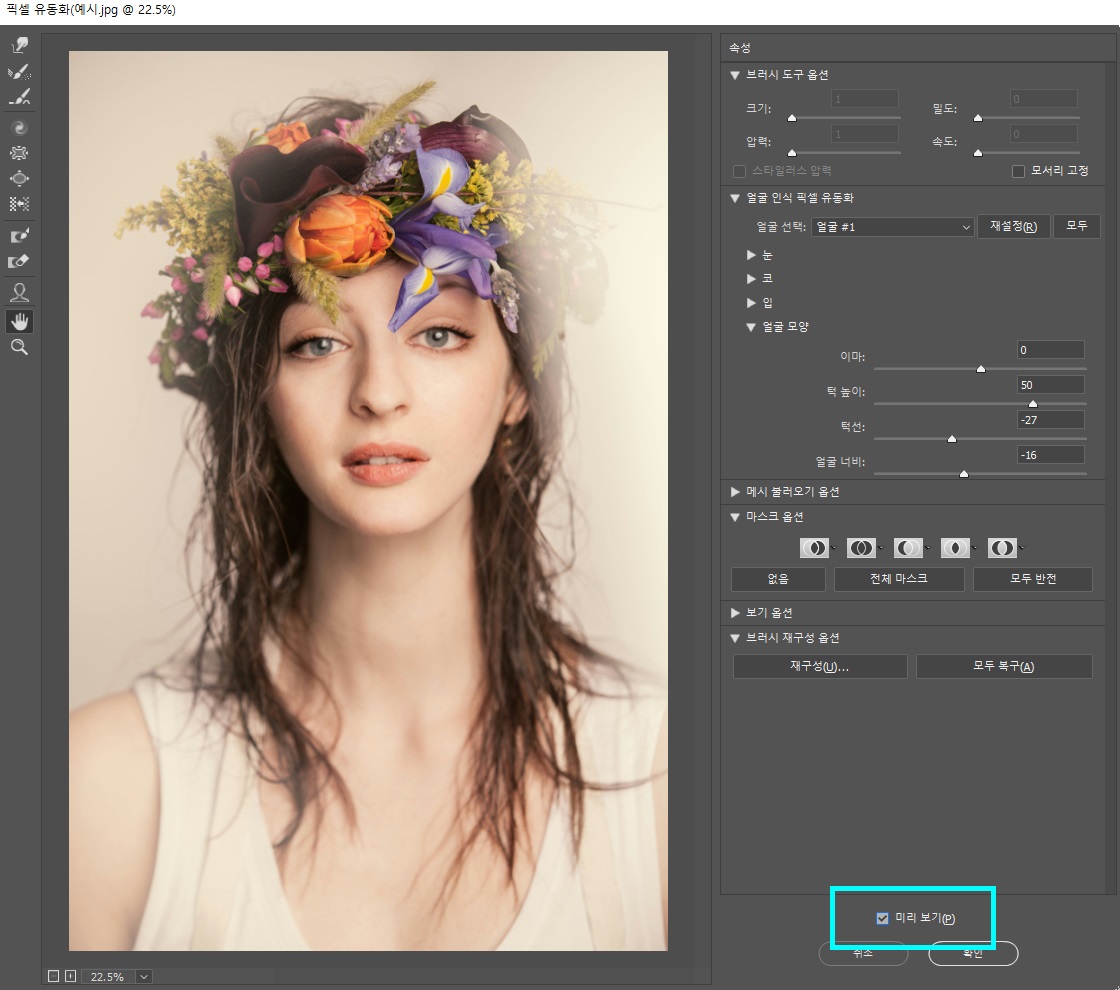This screenshot has width=1120, height=990.
Task: Expand the 눈 section
Action: 751,255
